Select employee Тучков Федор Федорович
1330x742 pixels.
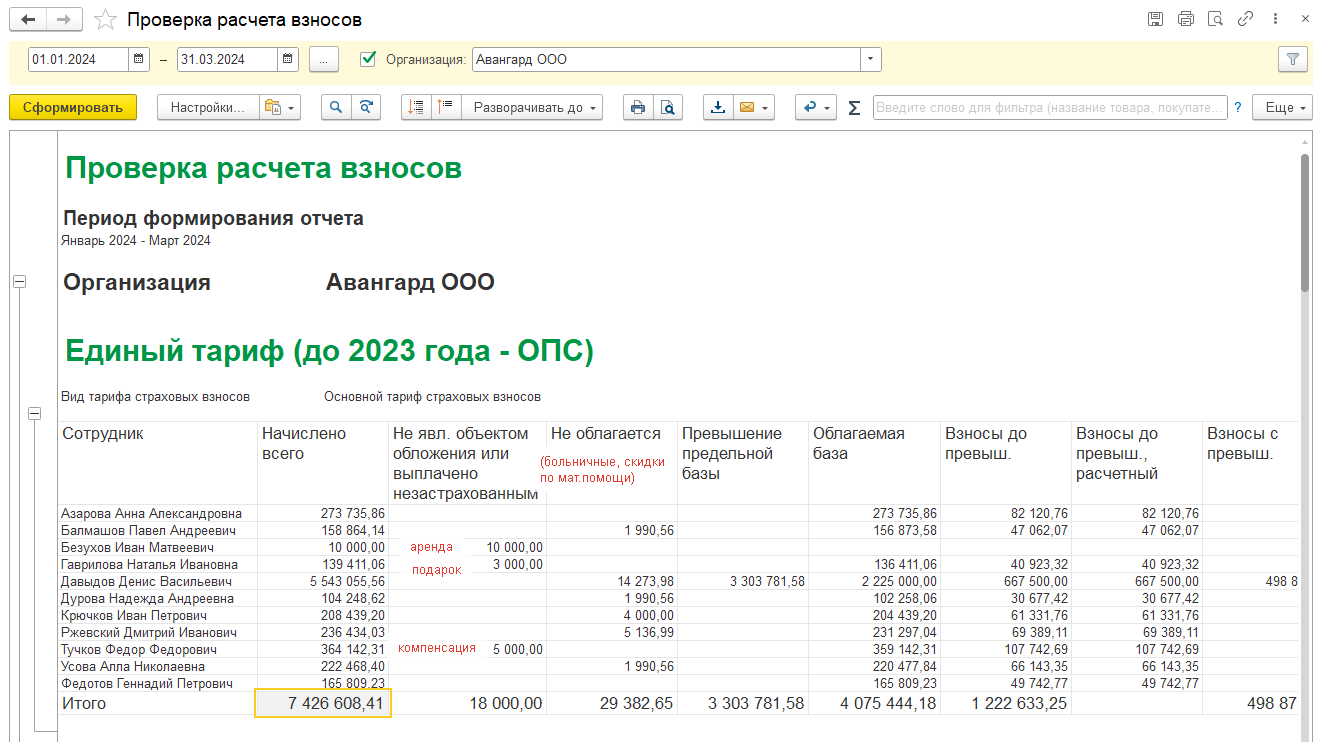(x=139, y=649)
